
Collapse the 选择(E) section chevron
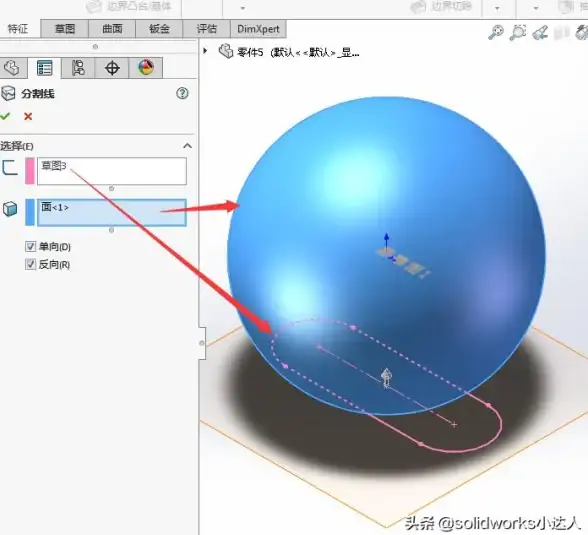coord(187,146)
